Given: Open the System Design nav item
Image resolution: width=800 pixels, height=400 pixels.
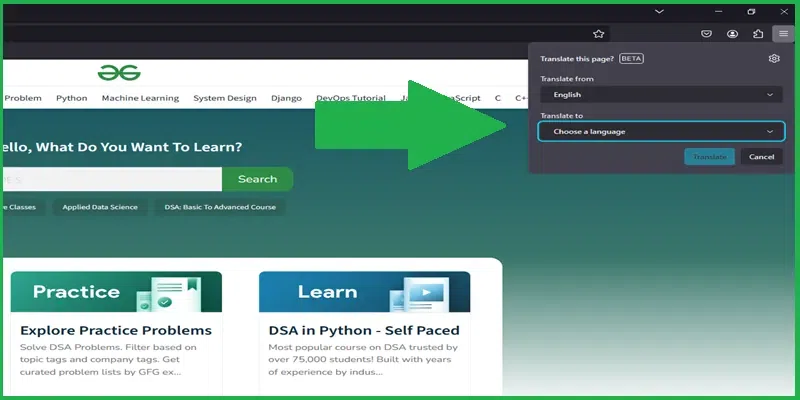Looking at the screenshot, I should (x=225, y=98).
